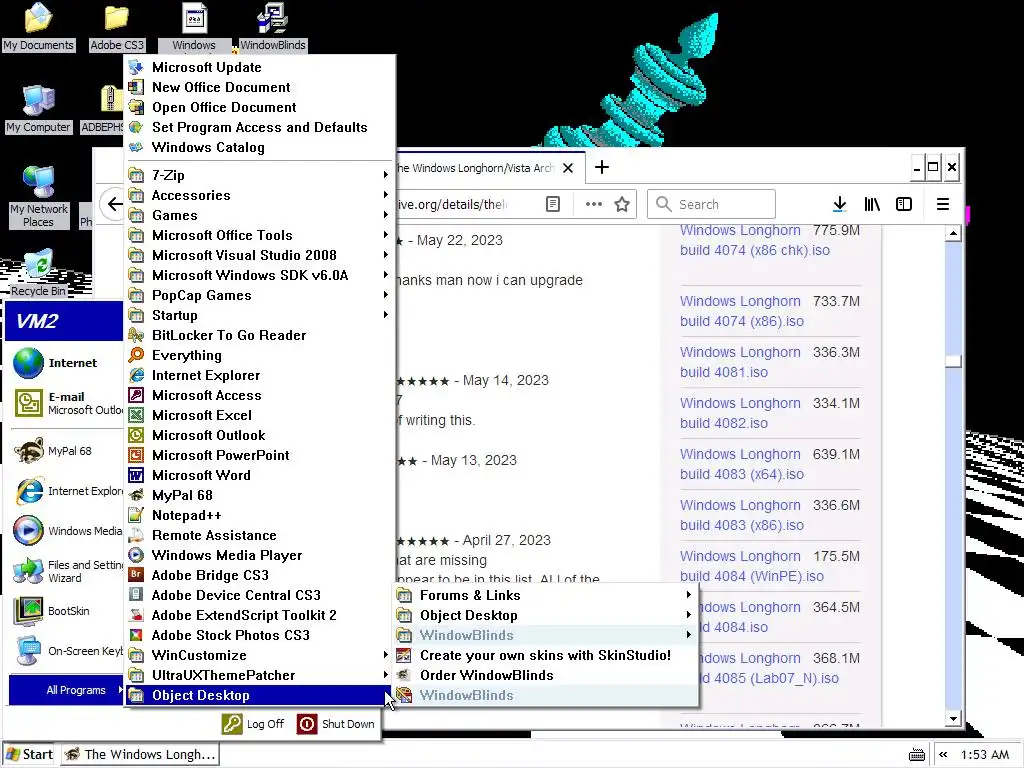The image size is (1024, 768).
Task: Click the browser Search field
Action: point(711,204)
